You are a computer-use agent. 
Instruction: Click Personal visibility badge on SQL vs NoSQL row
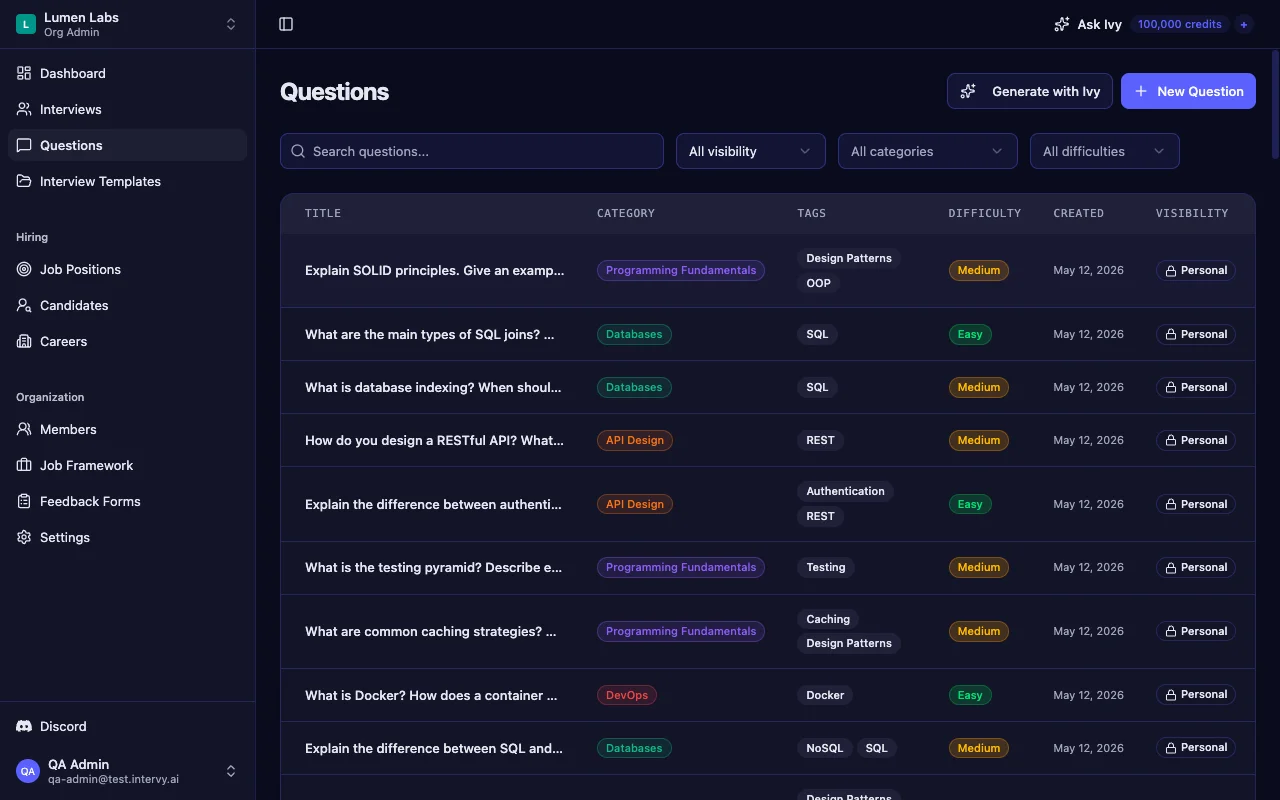(1196, 748)
